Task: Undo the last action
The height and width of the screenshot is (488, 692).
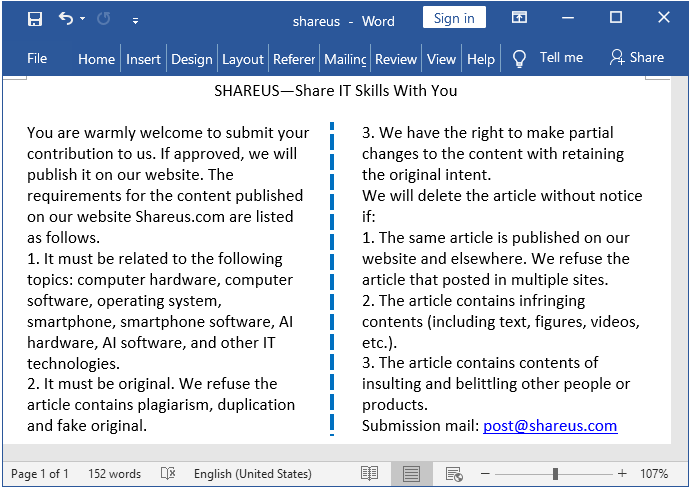Action: 66,19
